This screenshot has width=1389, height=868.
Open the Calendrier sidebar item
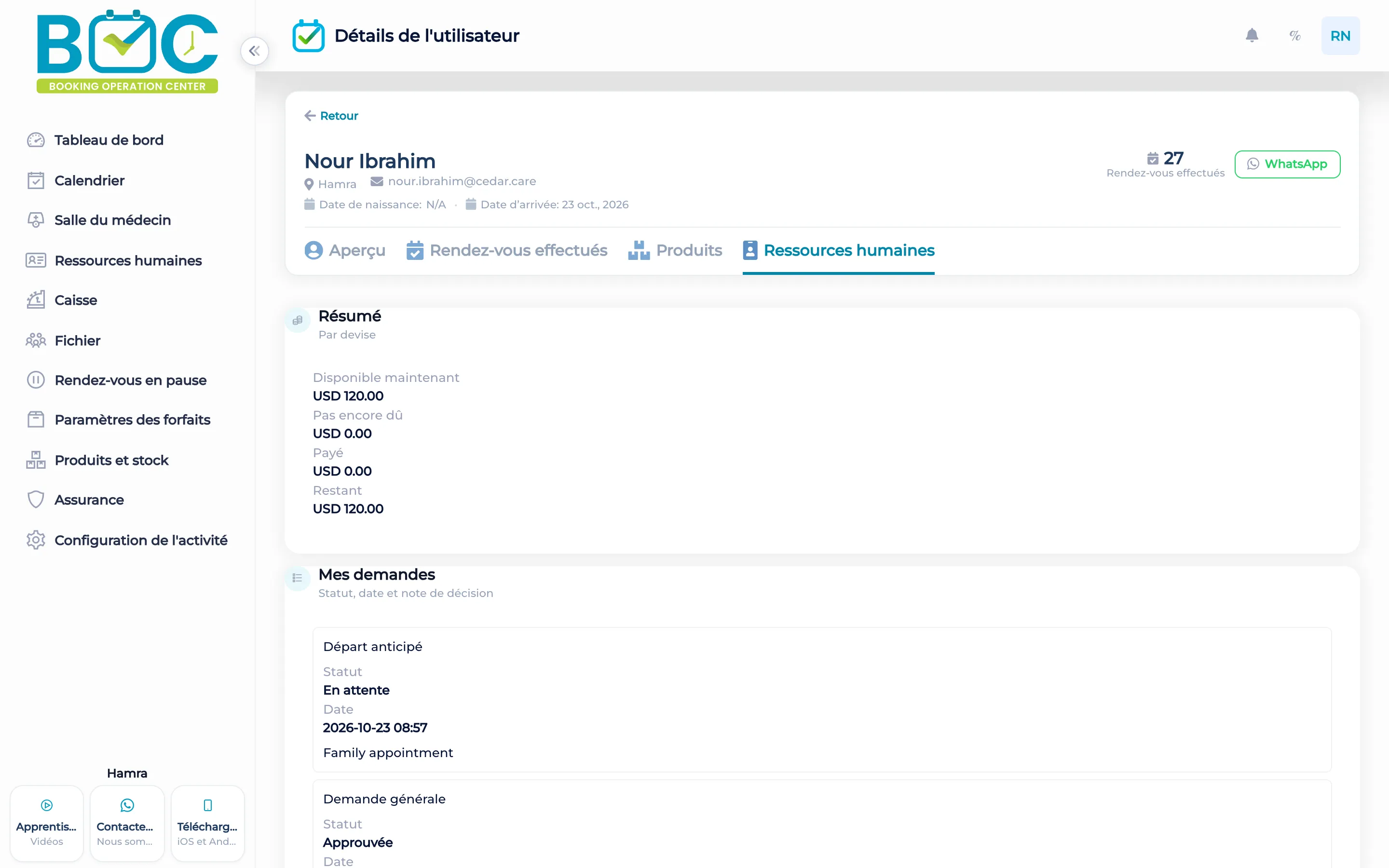(75, 180)
